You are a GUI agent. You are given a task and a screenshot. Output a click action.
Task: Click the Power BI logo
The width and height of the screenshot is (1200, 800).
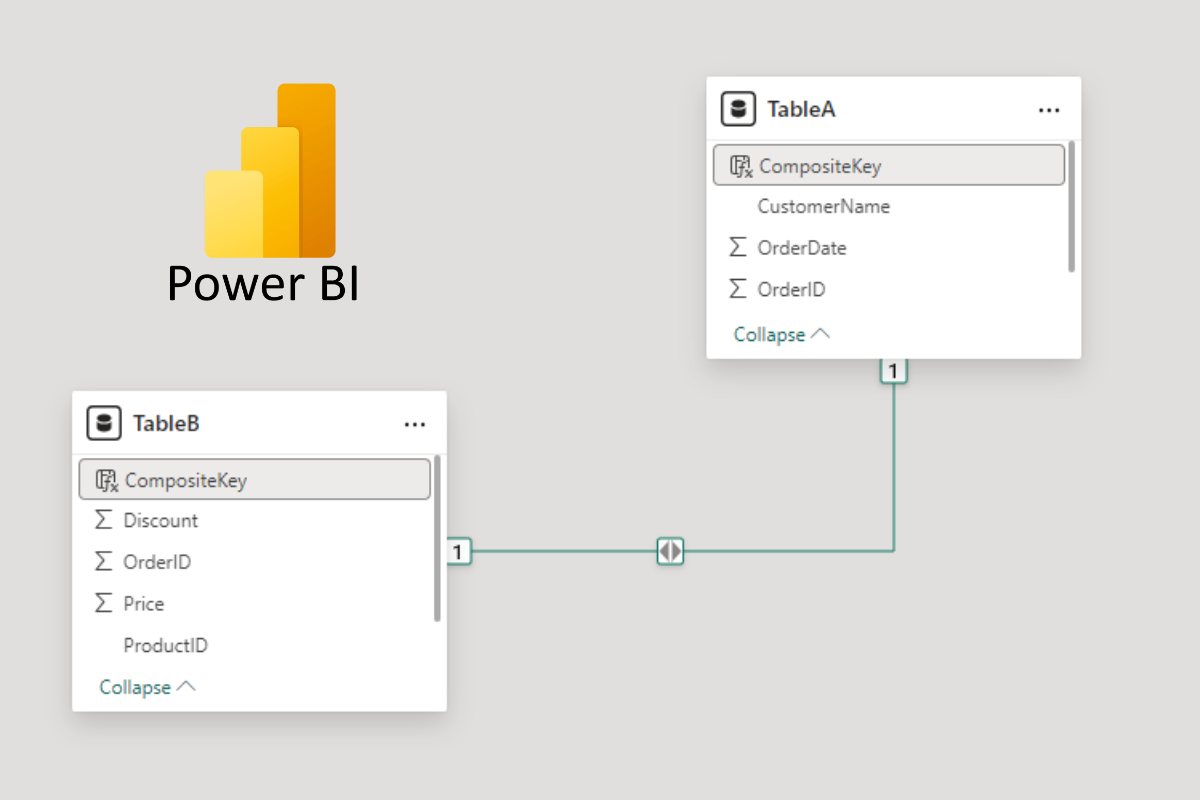(264, 170)
